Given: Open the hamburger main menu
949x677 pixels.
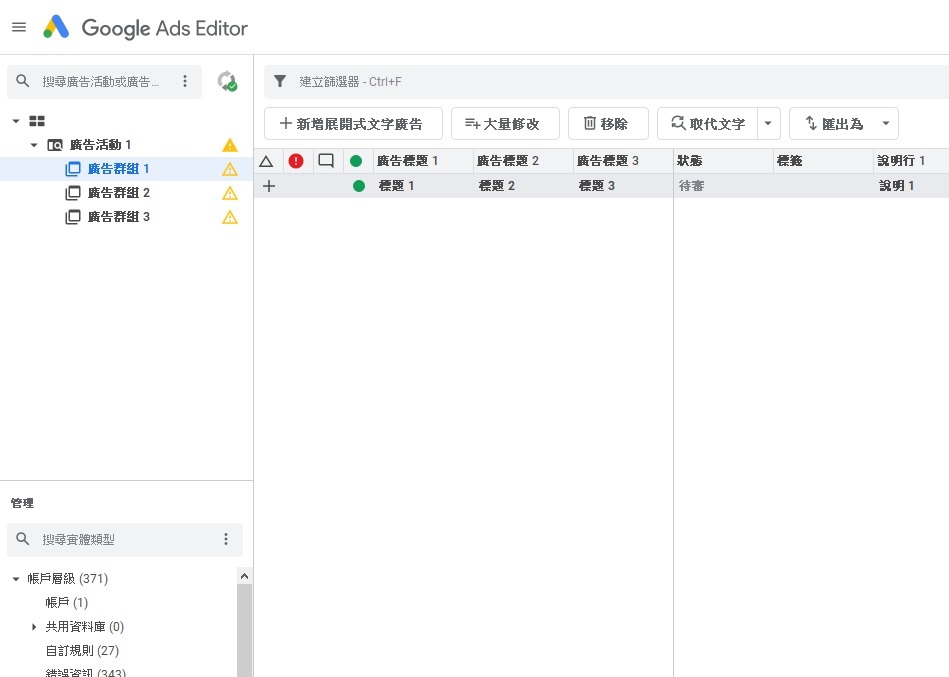Looking at the screenshot, I should (19, 27).
